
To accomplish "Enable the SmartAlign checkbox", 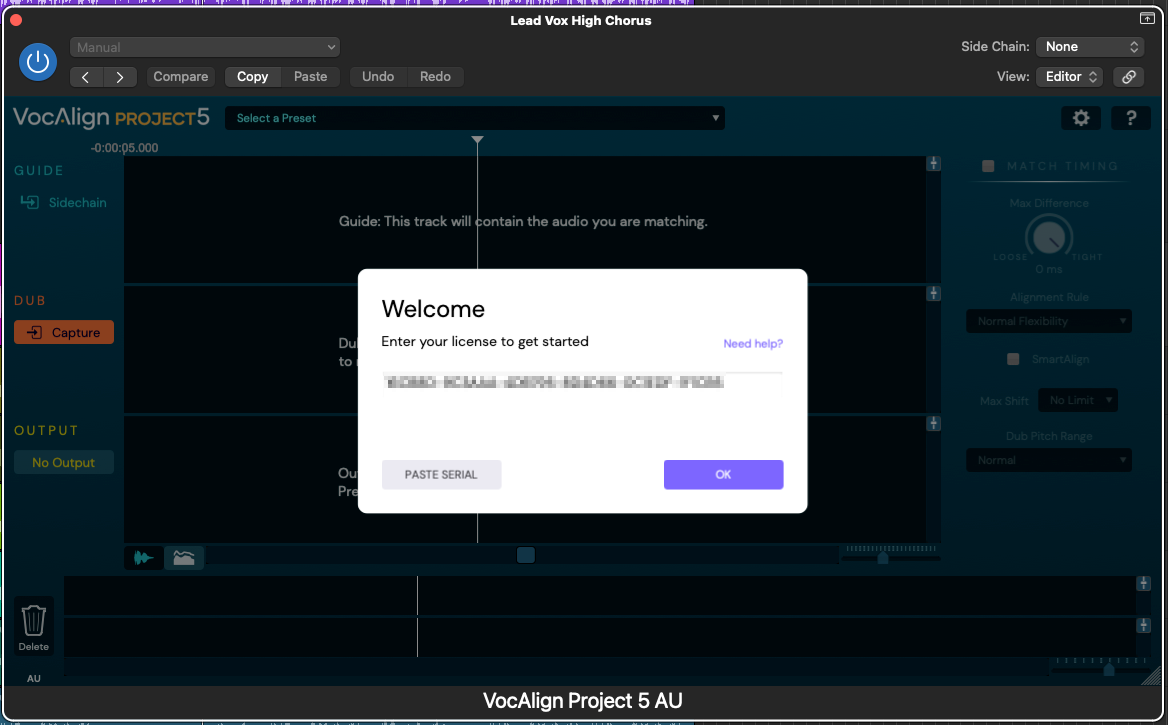I will pyautogui.click(x=1013, y=359).
